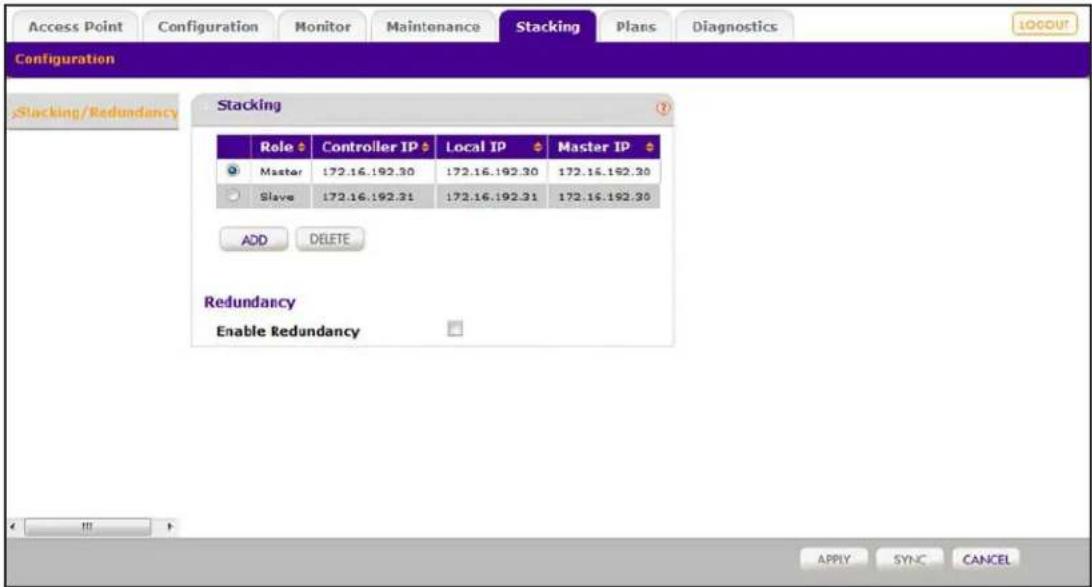
Task: Open the Access Point tab
Action: (x=75, y=26)
